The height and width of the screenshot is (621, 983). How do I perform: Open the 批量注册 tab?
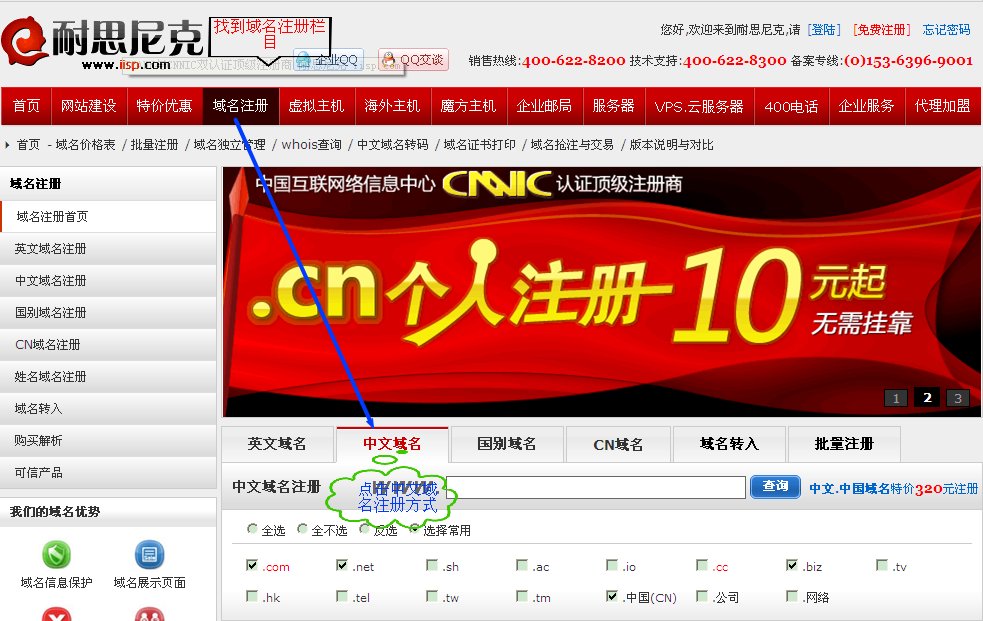pos(844,444)
